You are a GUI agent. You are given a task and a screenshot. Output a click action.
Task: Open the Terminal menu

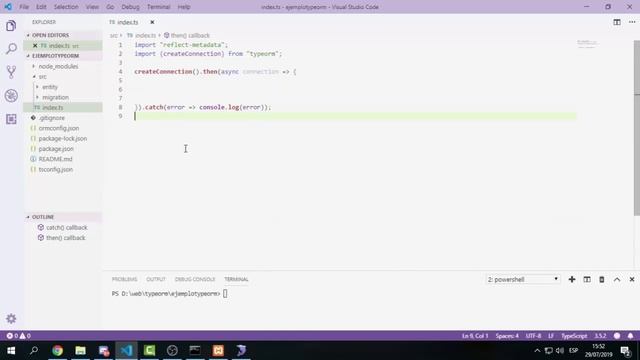pos(158,7)
